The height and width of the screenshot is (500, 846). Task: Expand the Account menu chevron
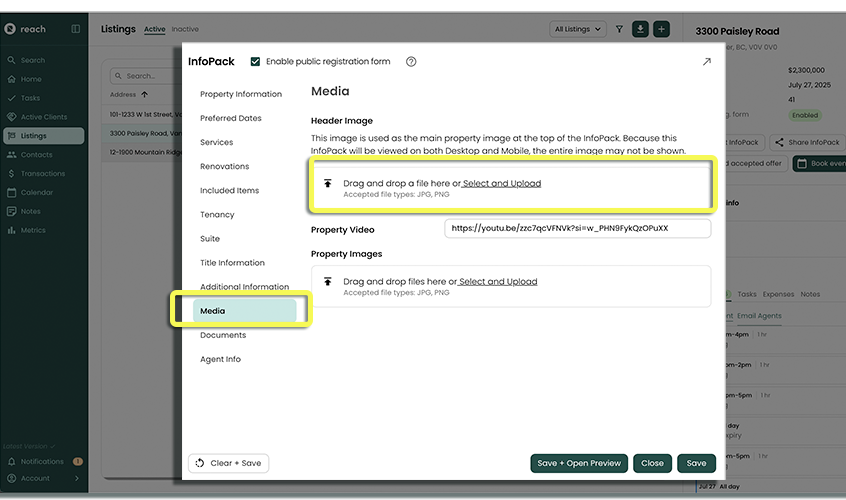[77, 478]
